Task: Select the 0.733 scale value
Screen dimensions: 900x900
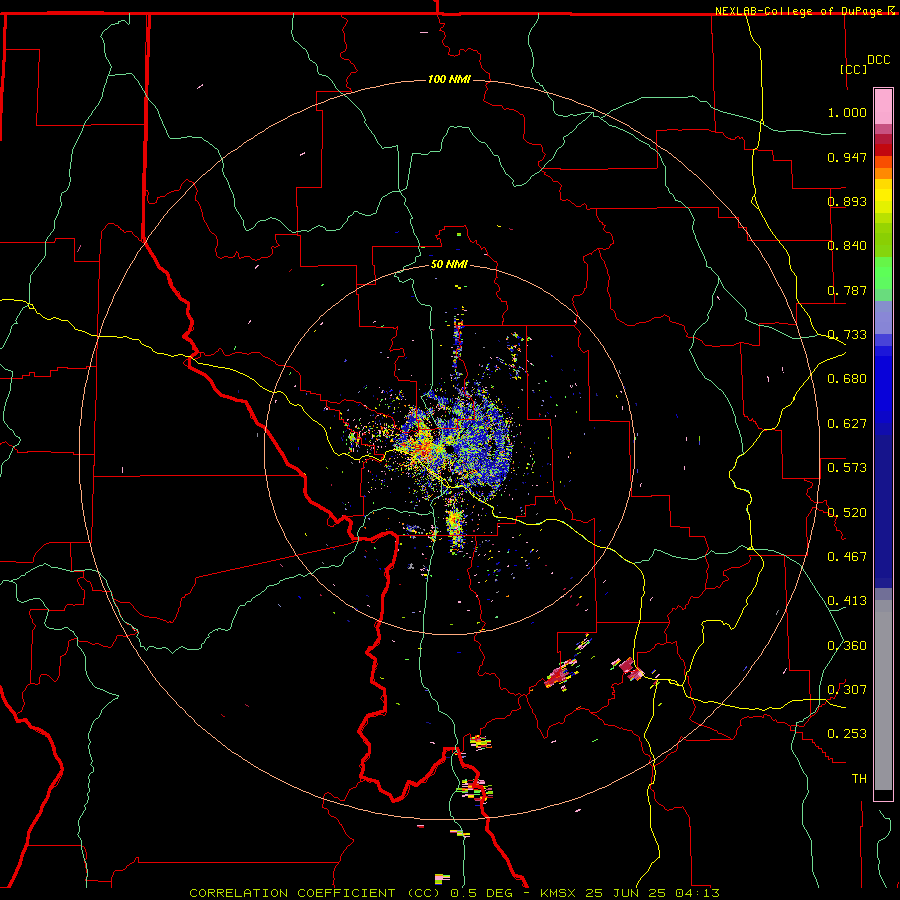Action: pyautogui.click(x=847, y=335)
